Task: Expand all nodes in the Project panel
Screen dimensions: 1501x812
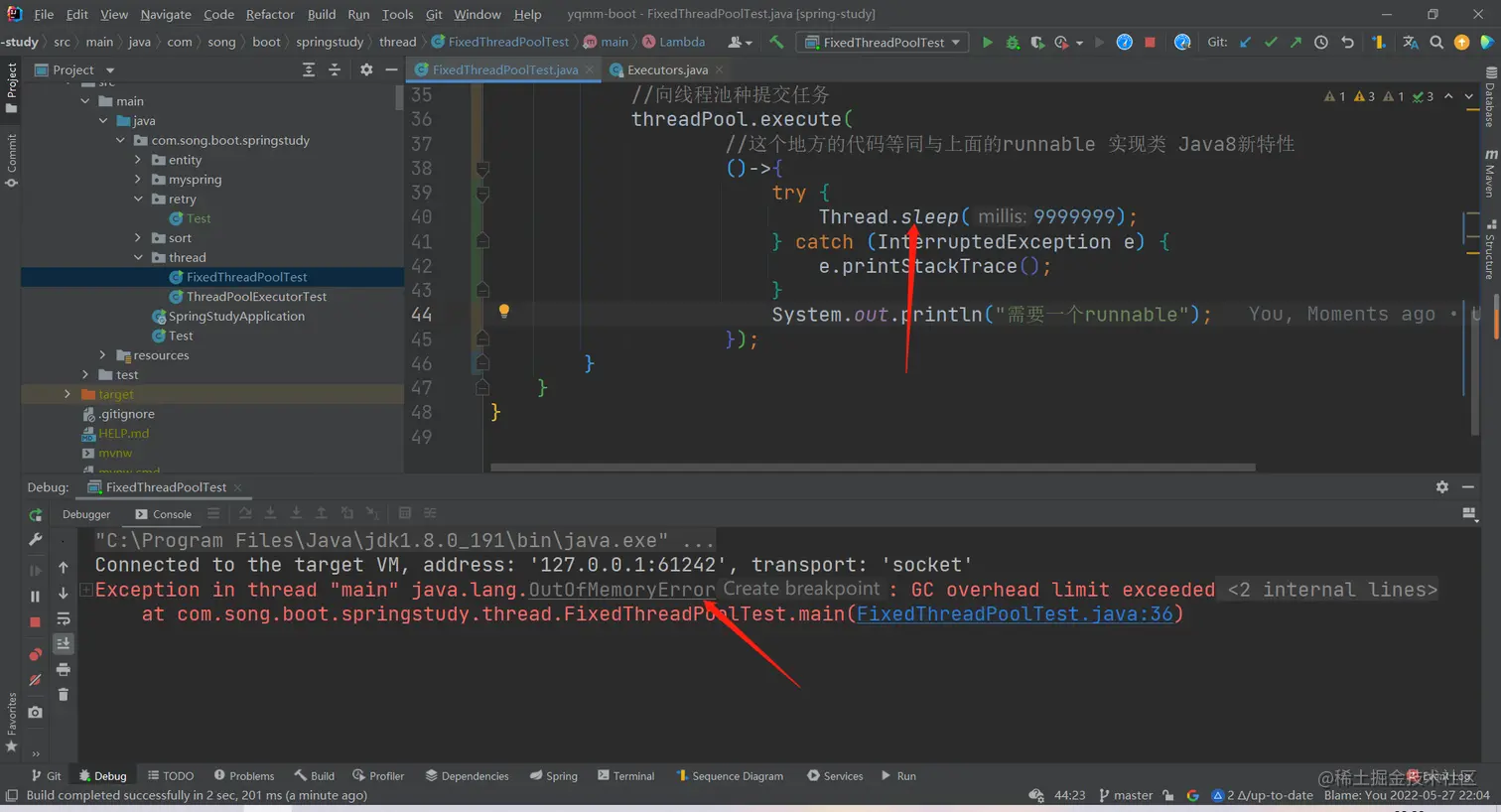Action: point(309,69)
